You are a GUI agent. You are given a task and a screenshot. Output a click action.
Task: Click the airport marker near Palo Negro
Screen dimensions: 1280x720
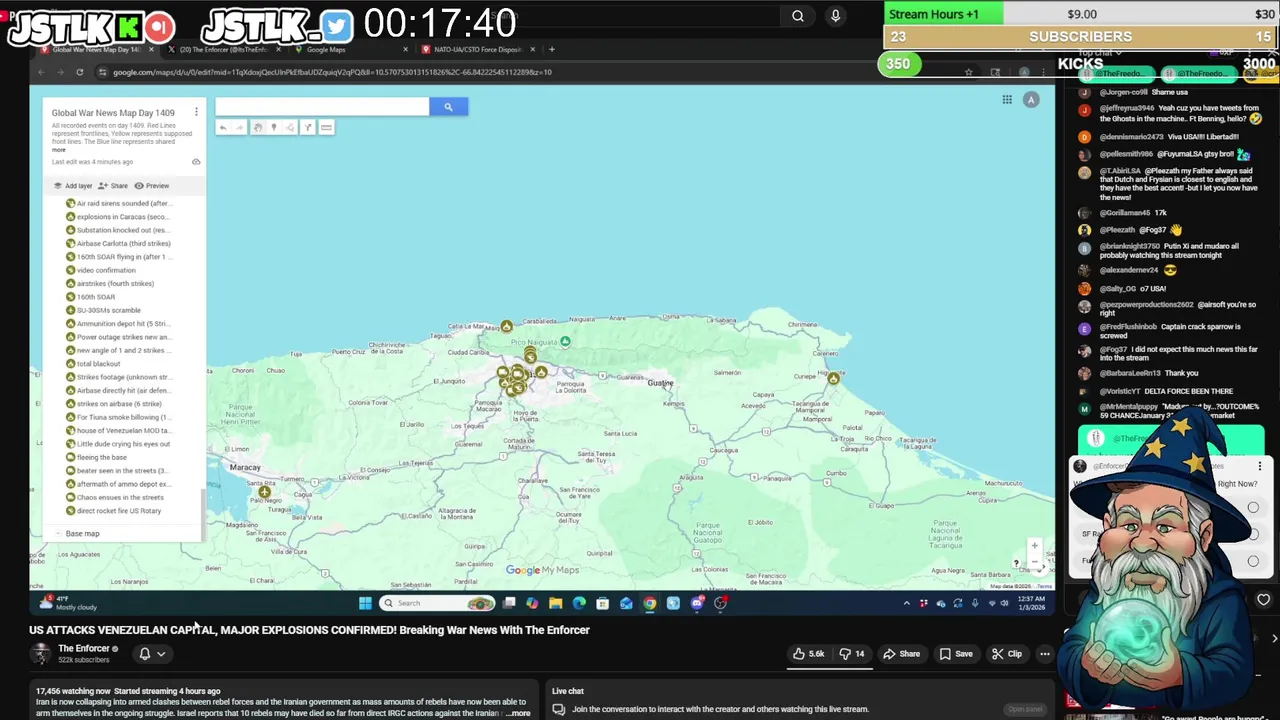click(264, 491)
